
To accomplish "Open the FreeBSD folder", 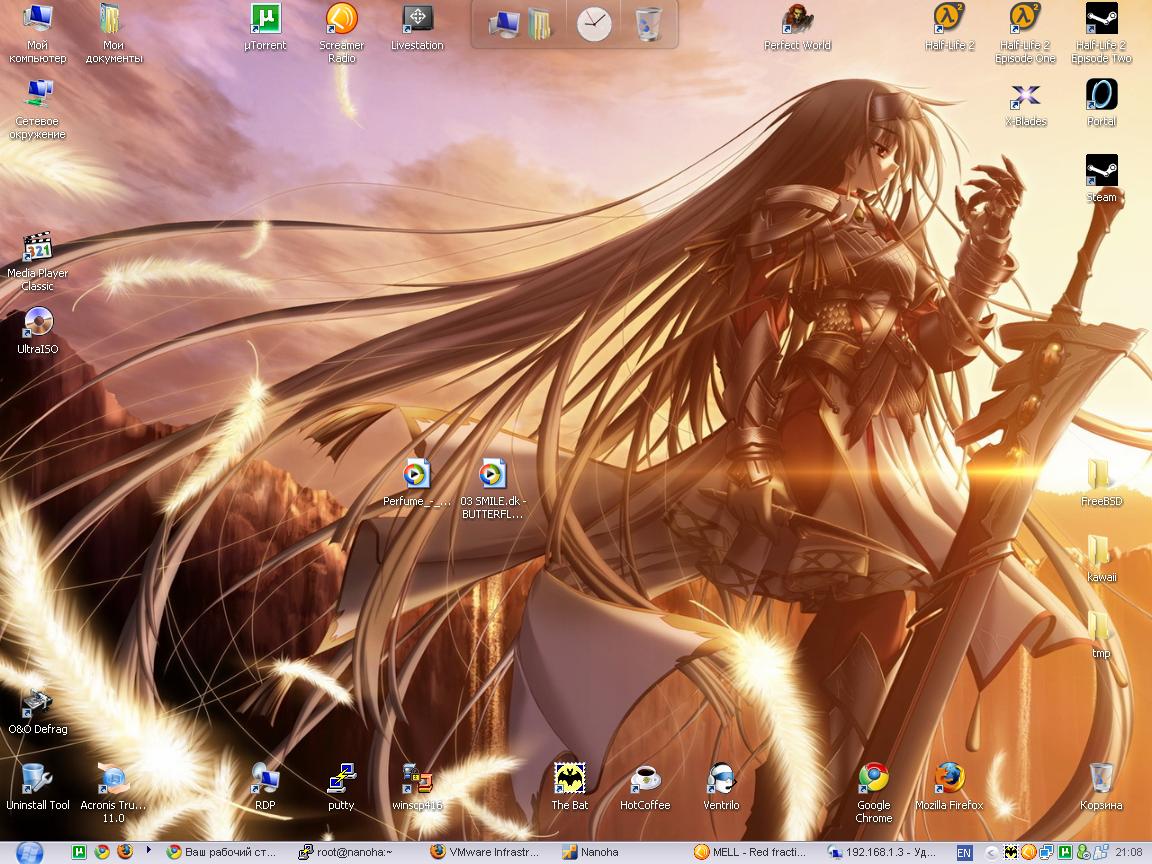I will [1101, 483].
